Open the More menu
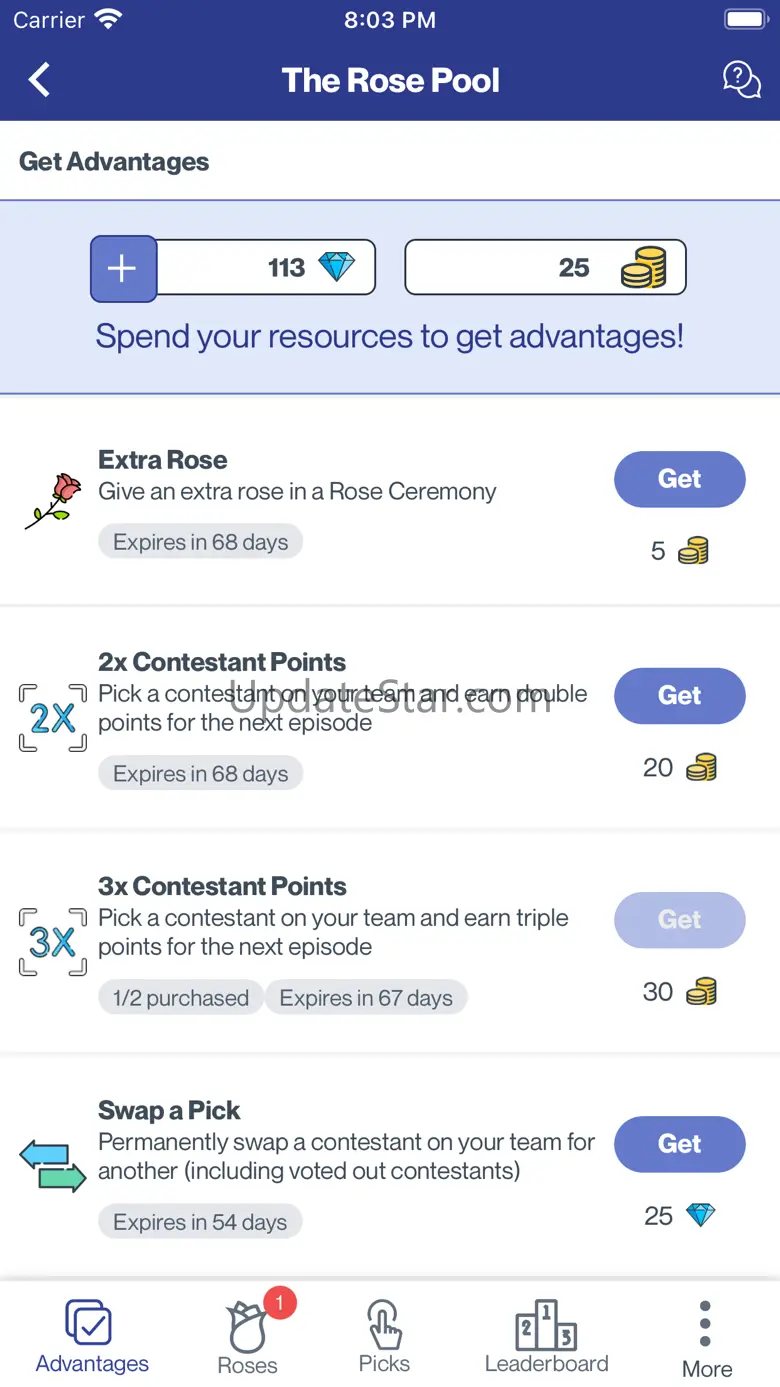 click(x=706, y=1338)
